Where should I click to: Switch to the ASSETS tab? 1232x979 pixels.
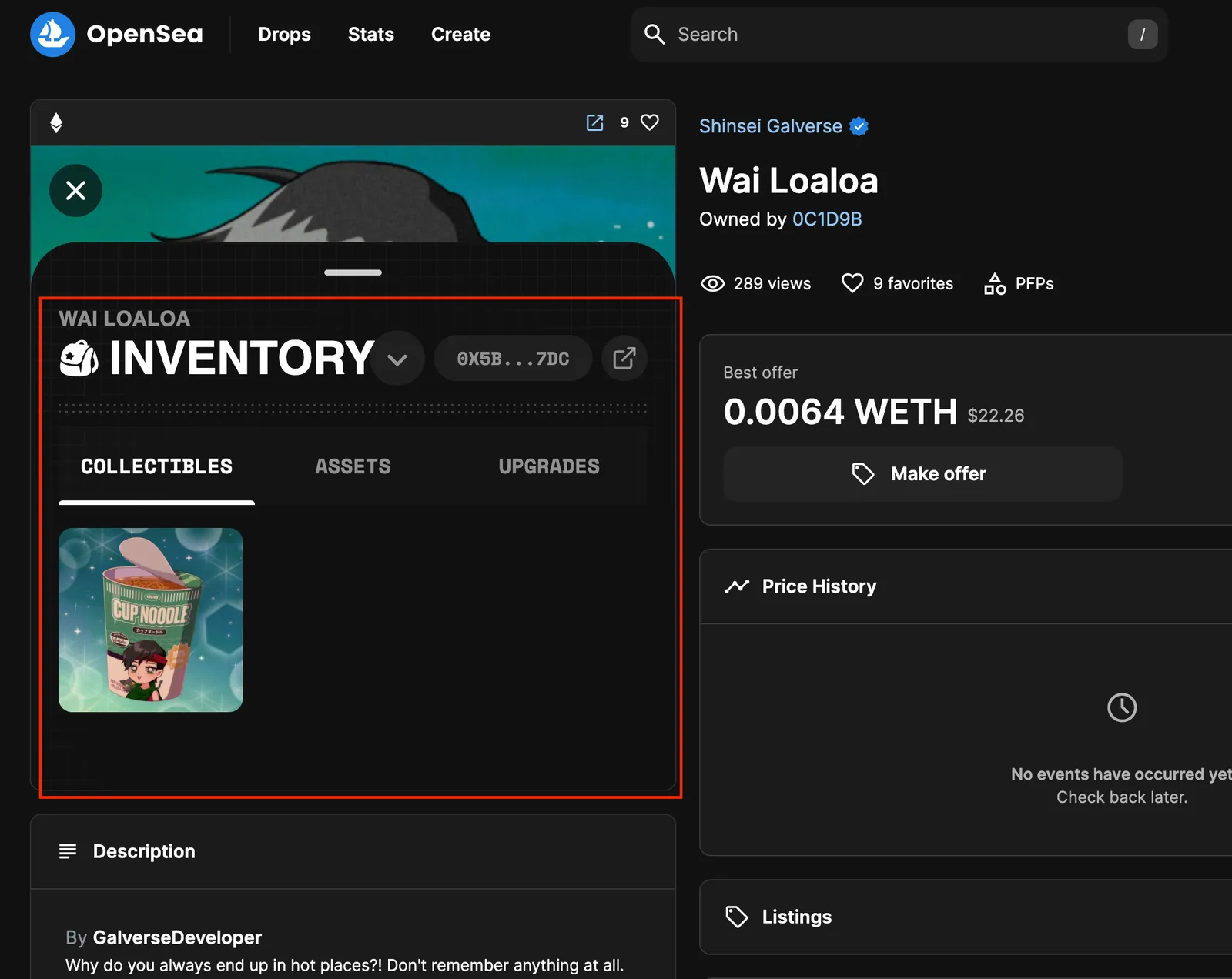[353, 466]
